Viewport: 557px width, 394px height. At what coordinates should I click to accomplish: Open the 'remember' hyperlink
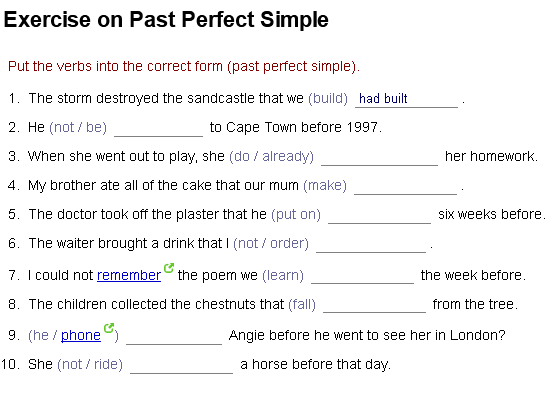129,275
